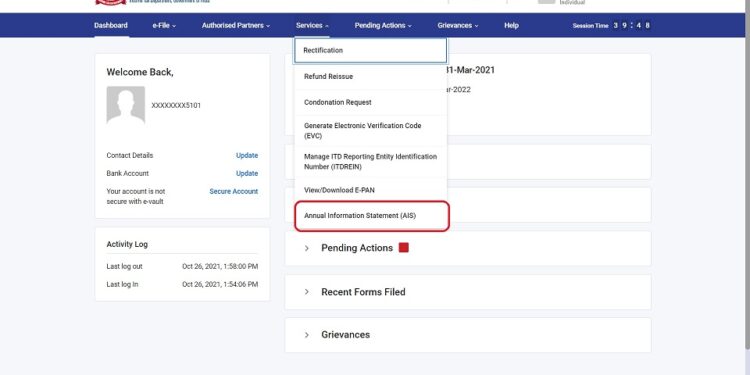Click the Secure Account link

[x=233, y=191]
